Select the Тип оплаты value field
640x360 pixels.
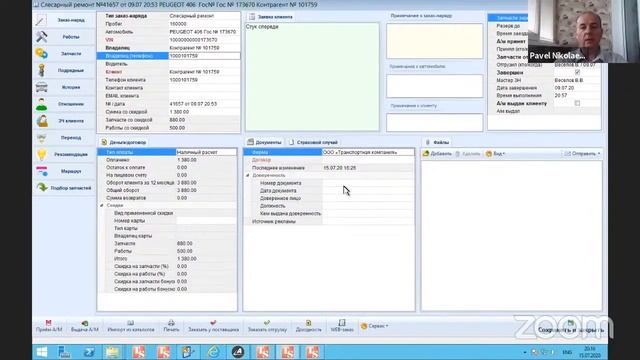click(x=206, y=152)
